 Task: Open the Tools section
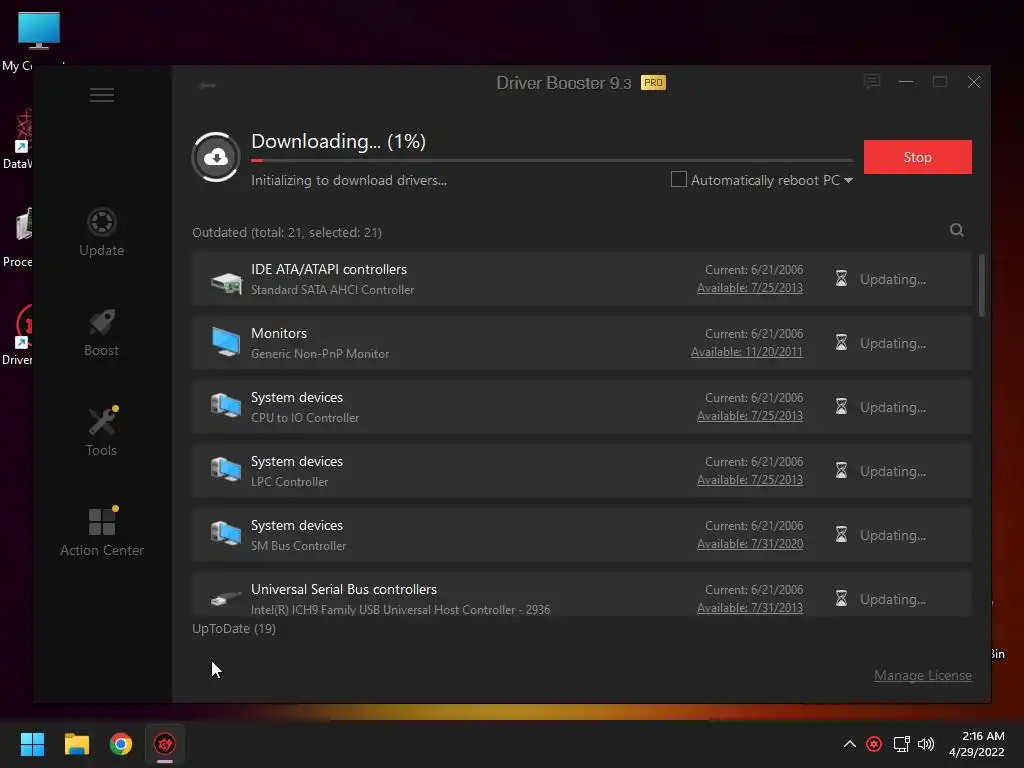point(101,432)
